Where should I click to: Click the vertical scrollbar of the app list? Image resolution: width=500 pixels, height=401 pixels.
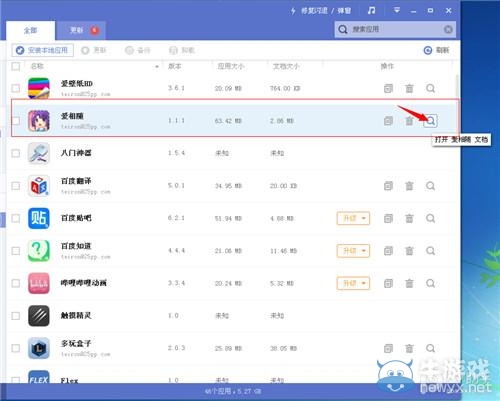coord(457,87)
